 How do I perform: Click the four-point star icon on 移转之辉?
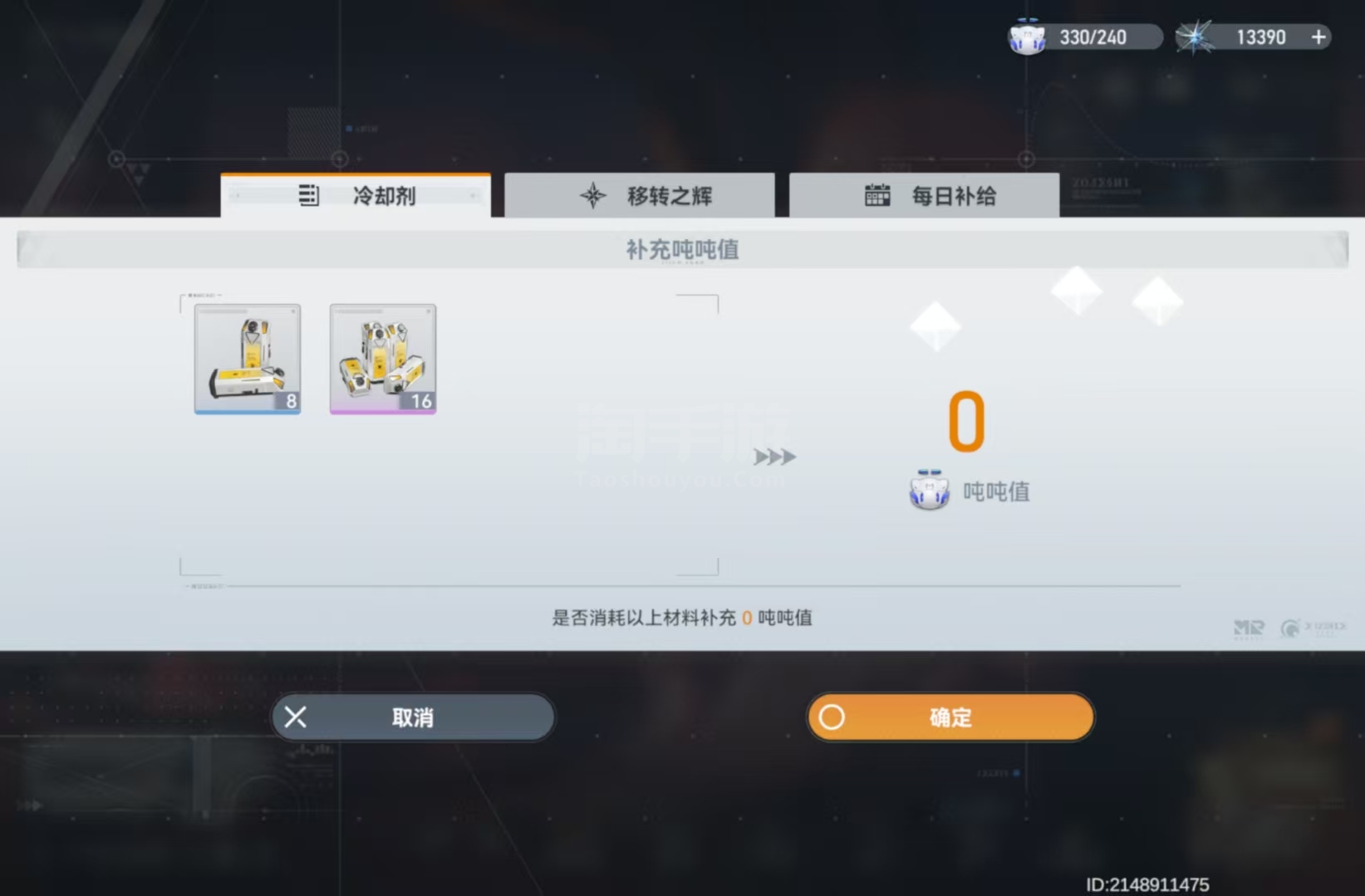coord(593,196)
